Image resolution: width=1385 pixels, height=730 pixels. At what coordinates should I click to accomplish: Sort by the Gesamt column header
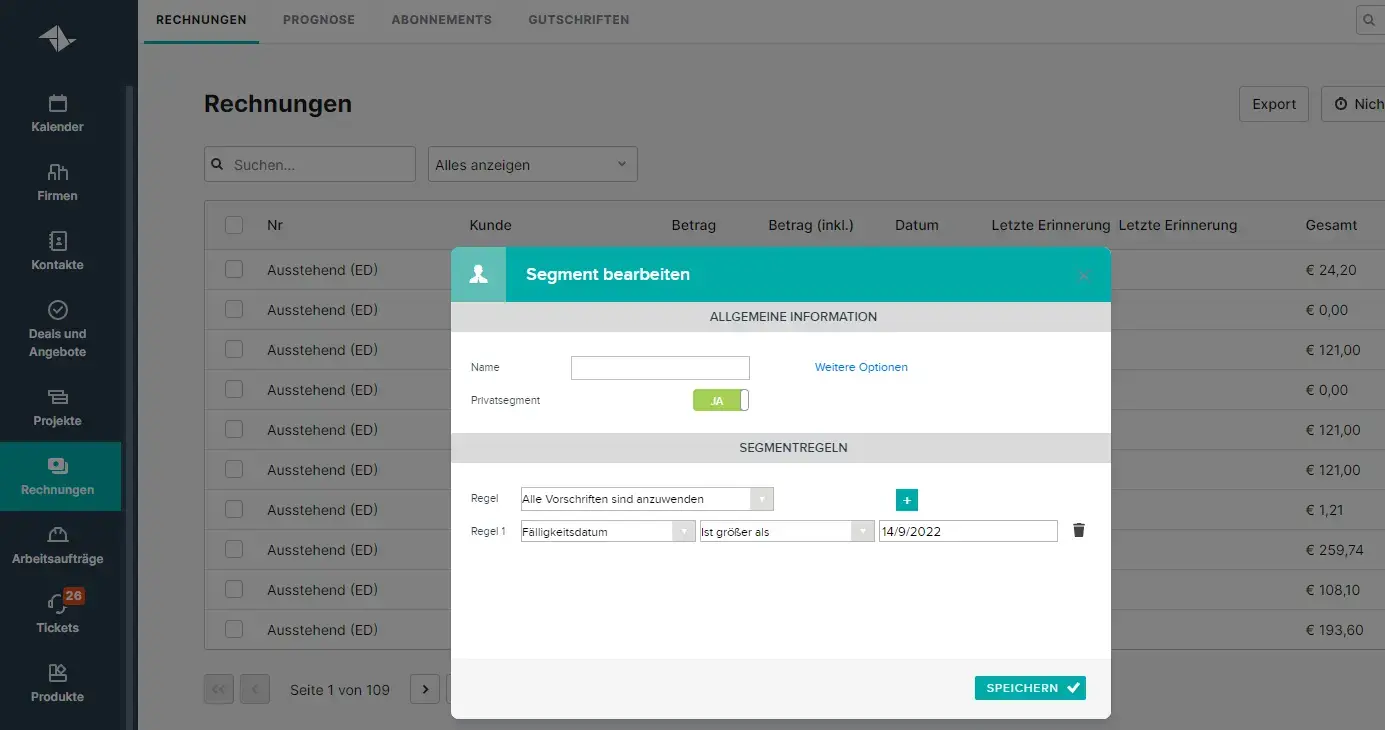(x=1331, y=225)
